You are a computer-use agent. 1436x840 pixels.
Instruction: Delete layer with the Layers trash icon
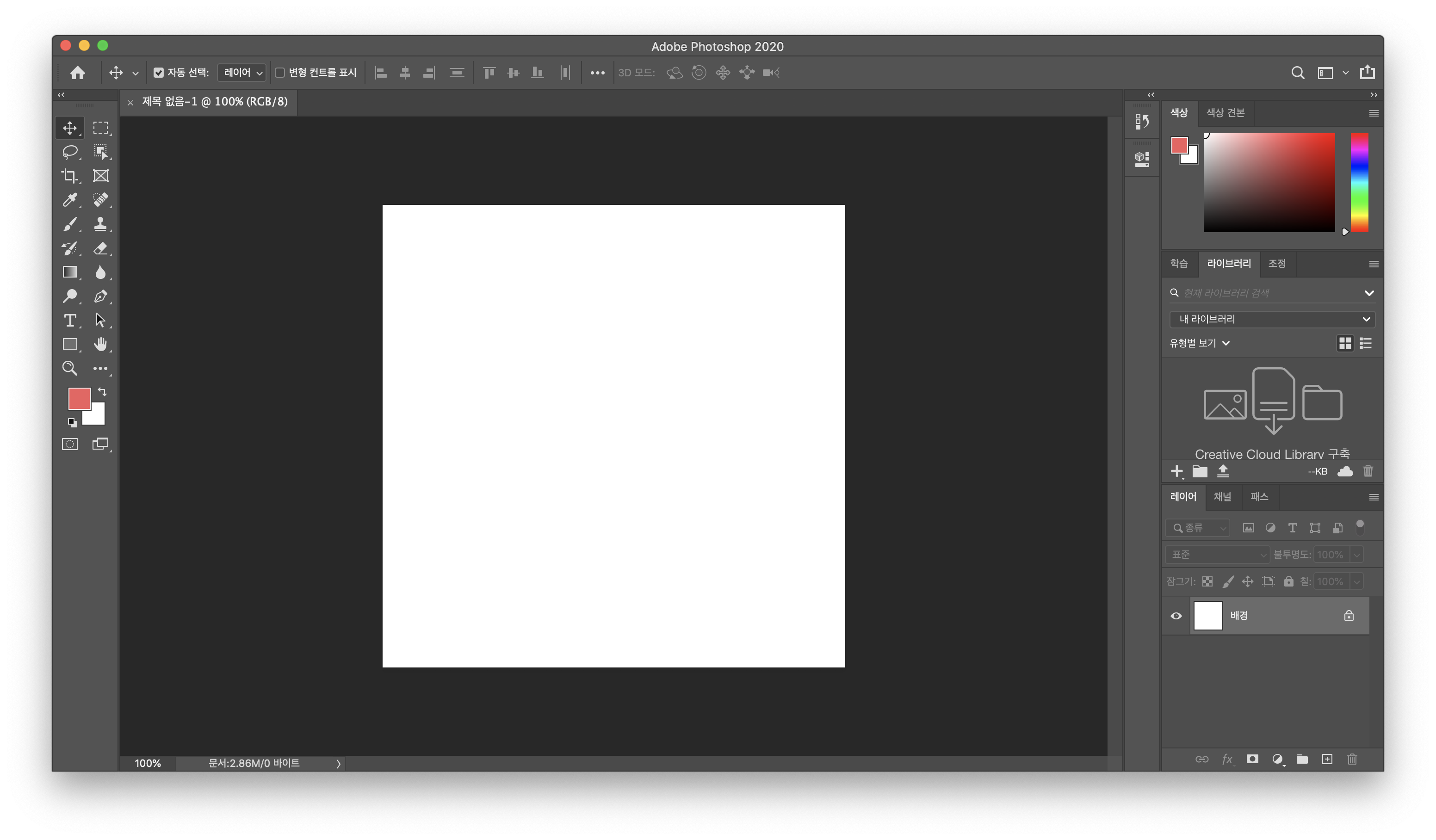tap(1352, 759)
